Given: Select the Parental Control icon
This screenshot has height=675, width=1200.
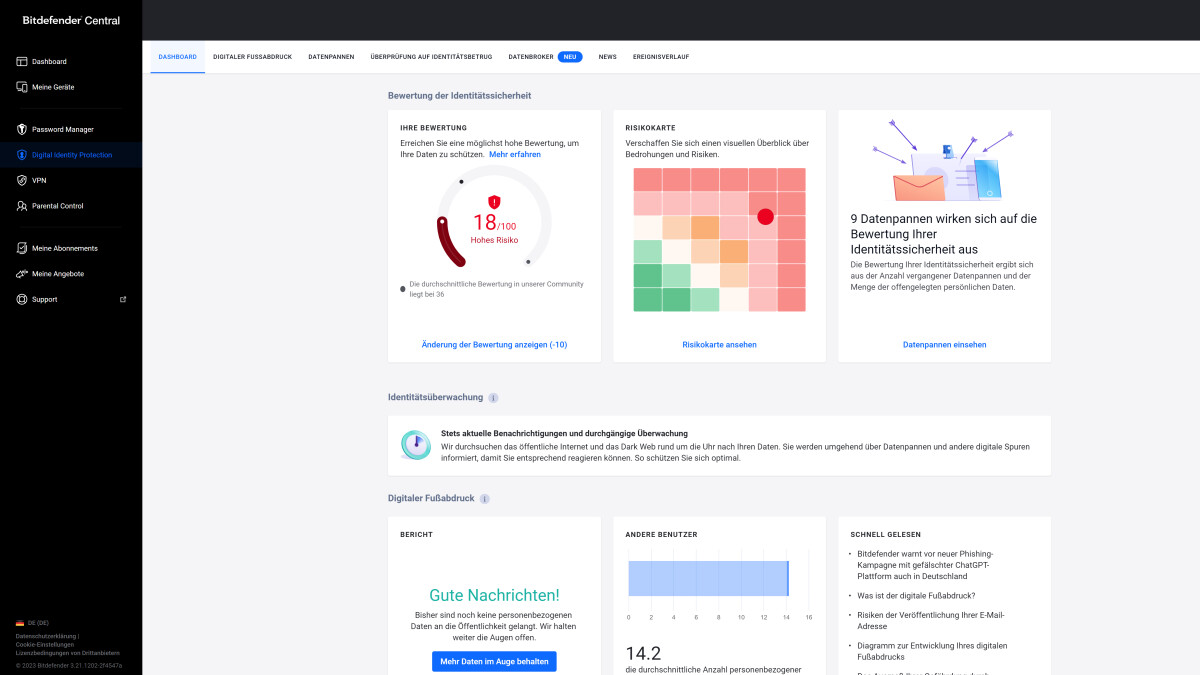Looking at the screenshot, I should [x=21, y=206].
